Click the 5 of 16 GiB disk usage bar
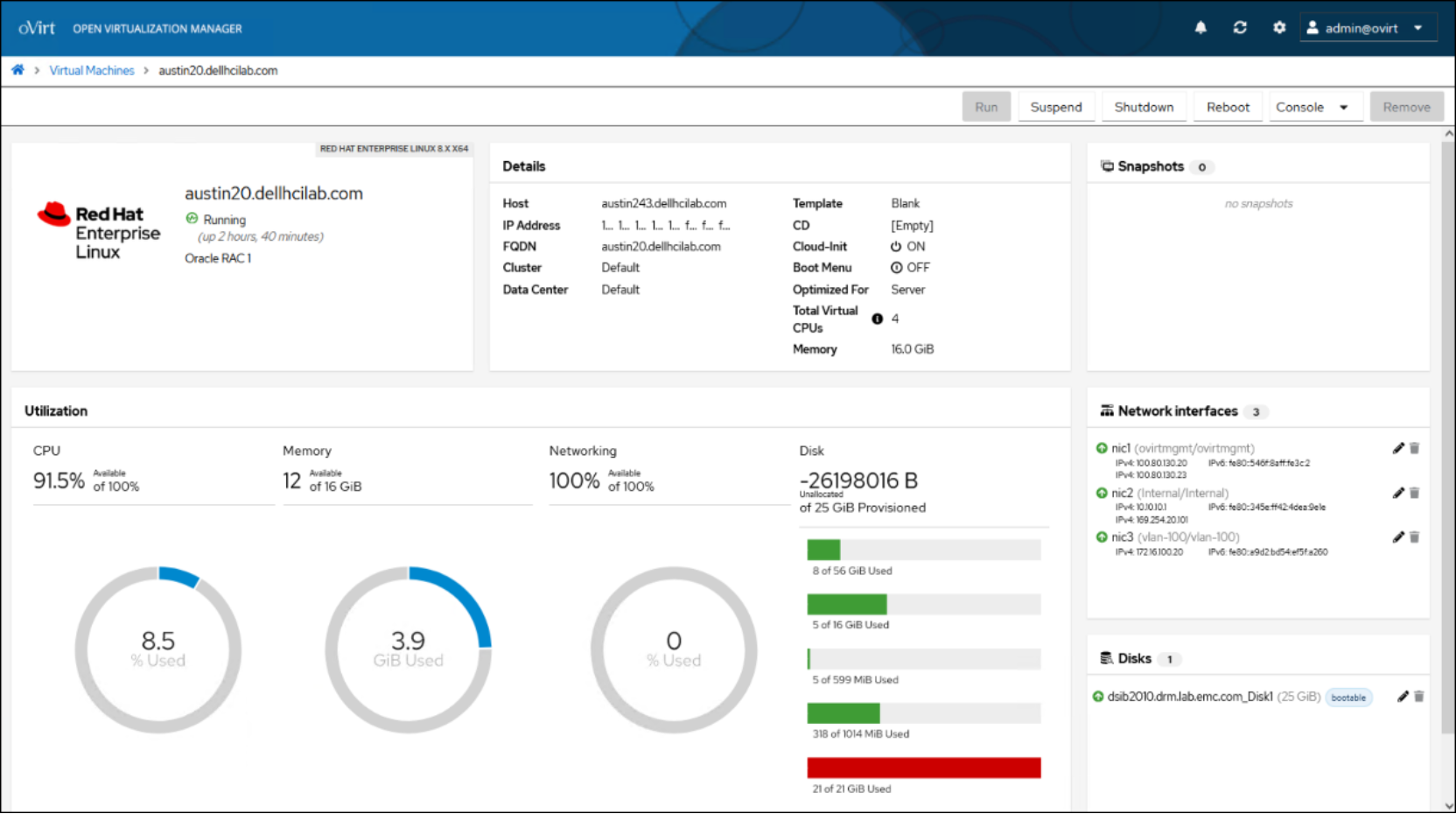The height and width of the screenshot is (814, 1456). 924,604
